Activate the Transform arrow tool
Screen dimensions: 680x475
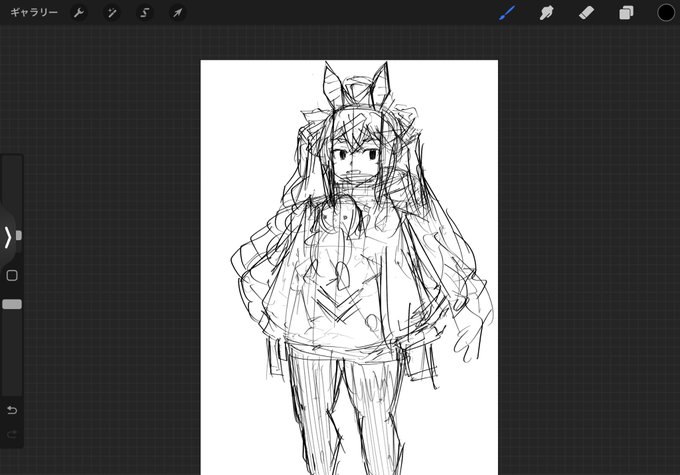point(177,13)
